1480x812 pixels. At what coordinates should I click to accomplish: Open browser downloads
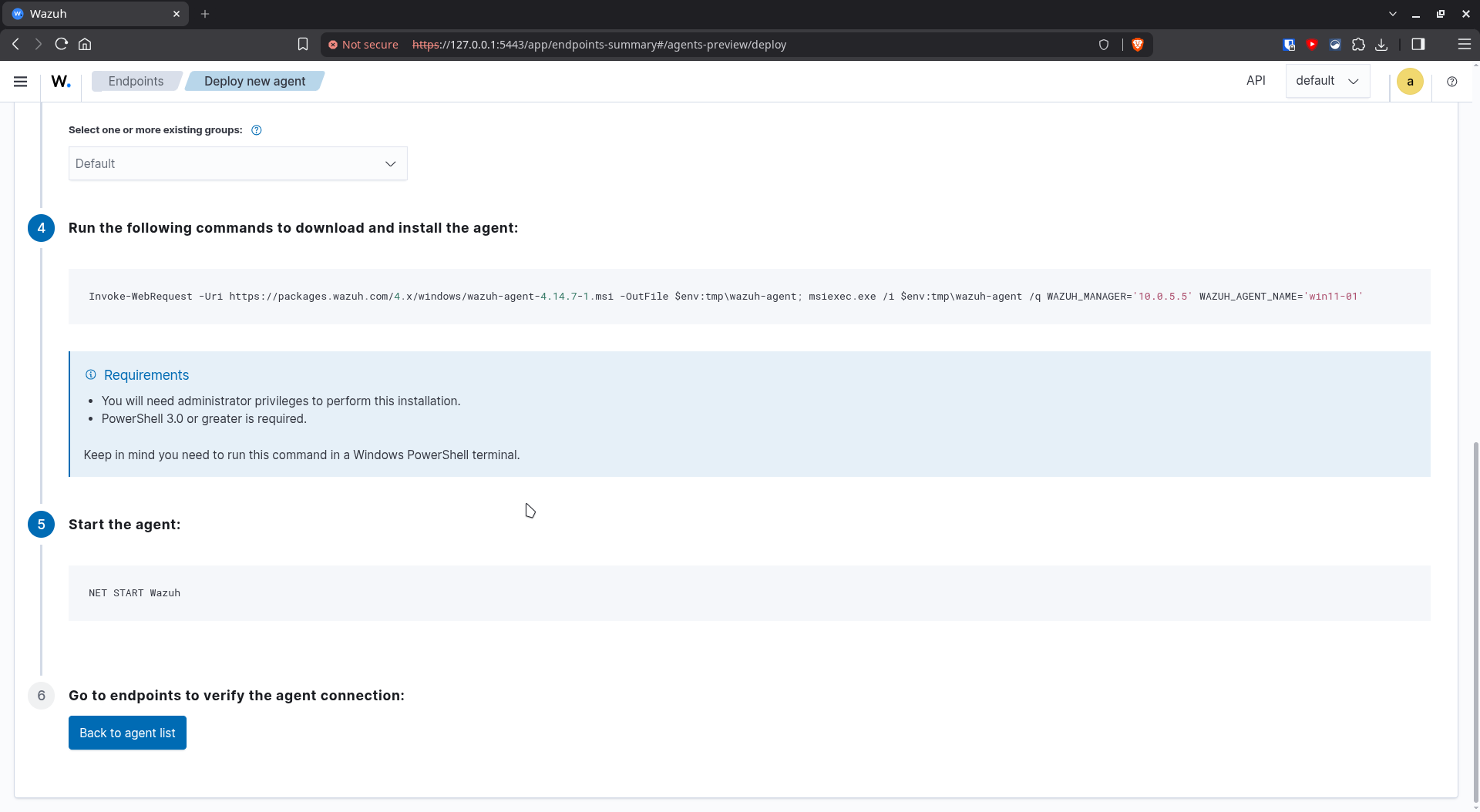(1381, 45)
